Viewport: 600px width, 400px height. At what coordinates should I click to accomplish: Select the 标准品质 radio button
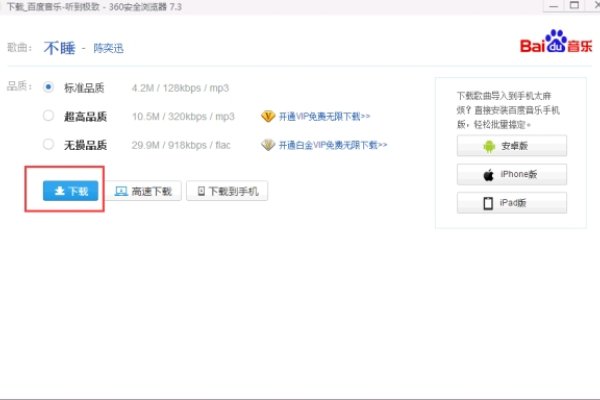(48, 87)
